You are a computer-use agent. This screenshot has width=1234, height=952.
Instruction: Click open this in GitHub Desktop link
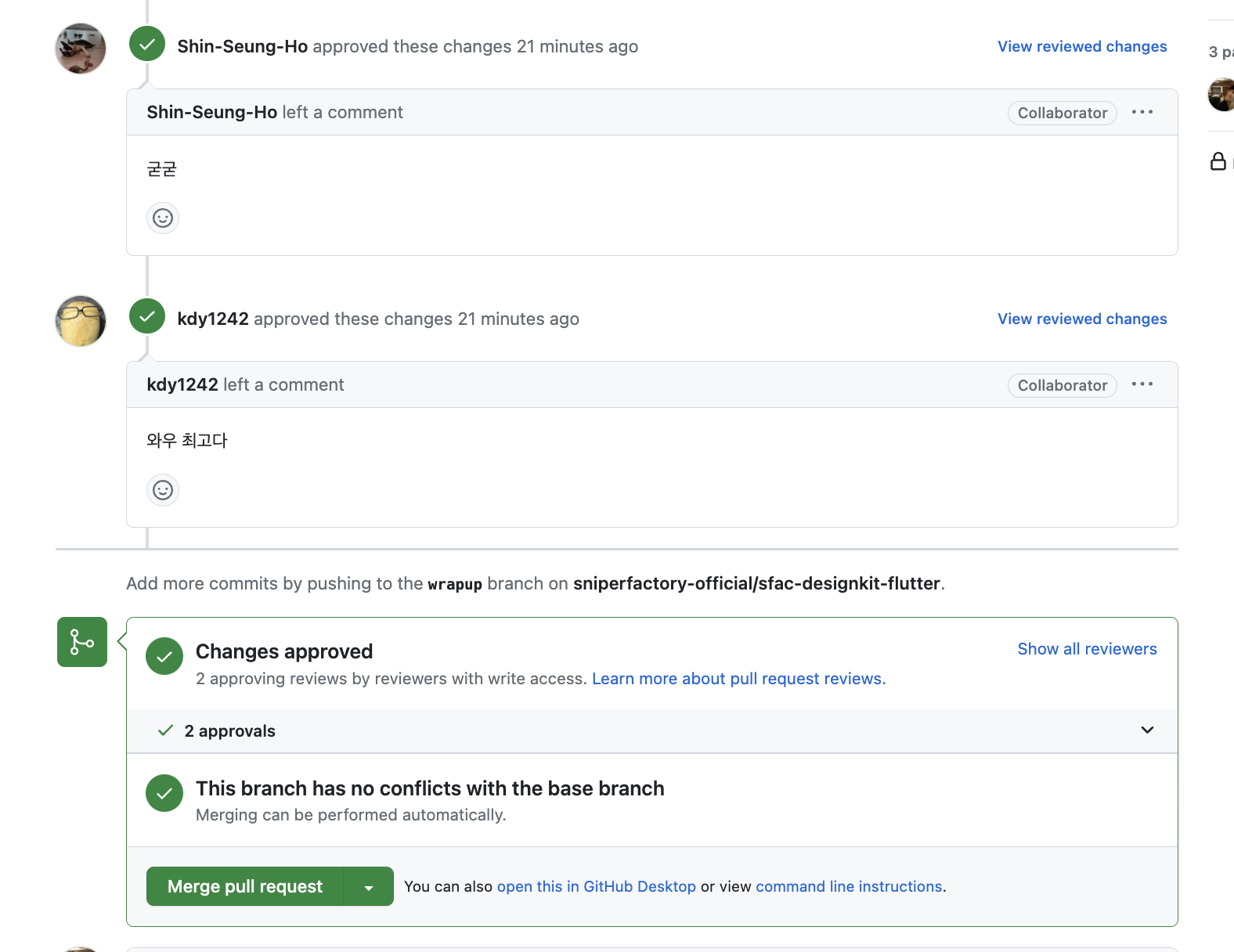pos(596,886)
